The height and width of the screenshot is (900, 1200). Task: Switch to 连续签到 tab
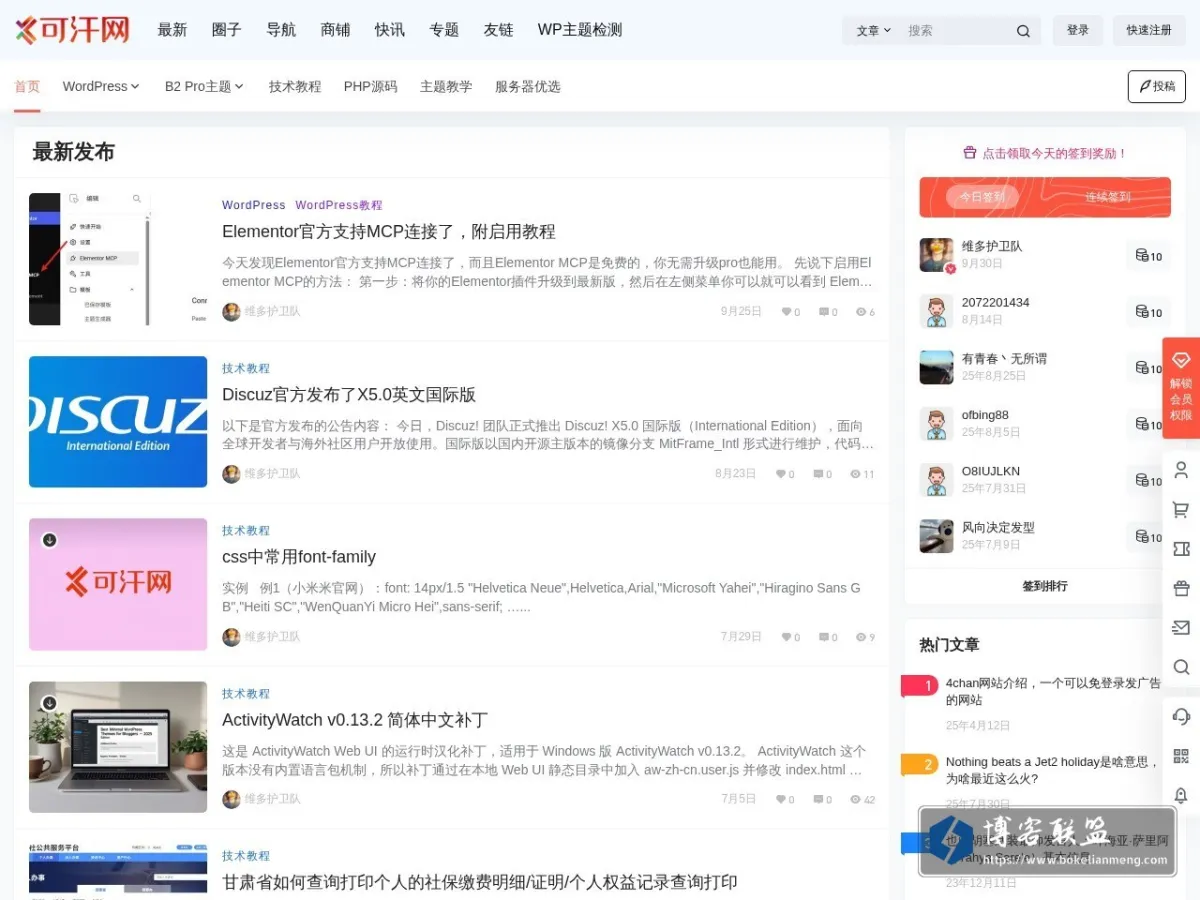pos(1108,197)
